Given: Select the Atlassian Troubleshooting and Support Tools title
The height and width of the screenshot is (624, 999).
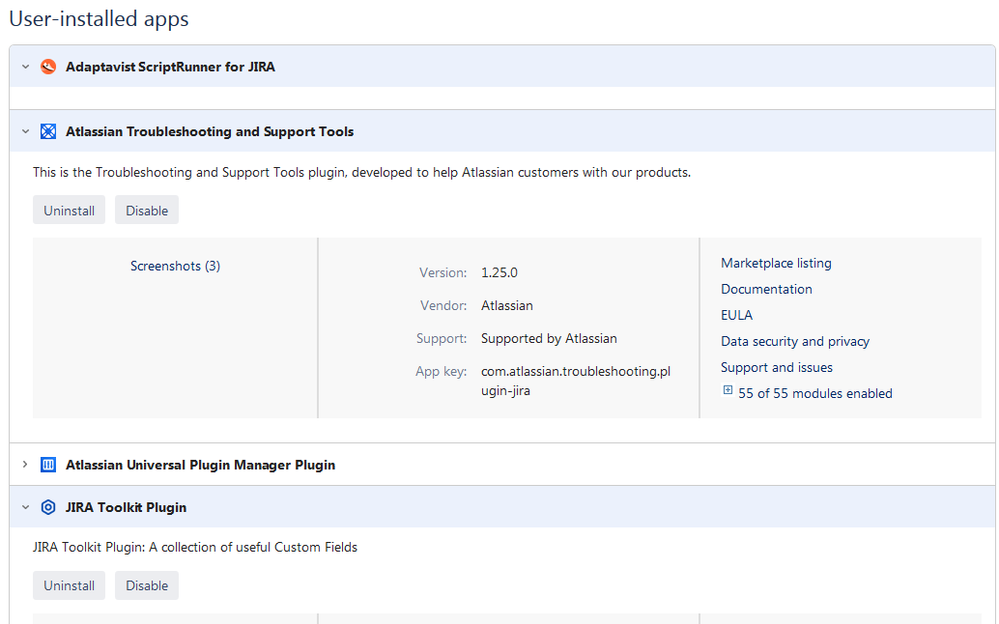Looking at the screenshot, I should pyautogui.click(x=210, y=132).
